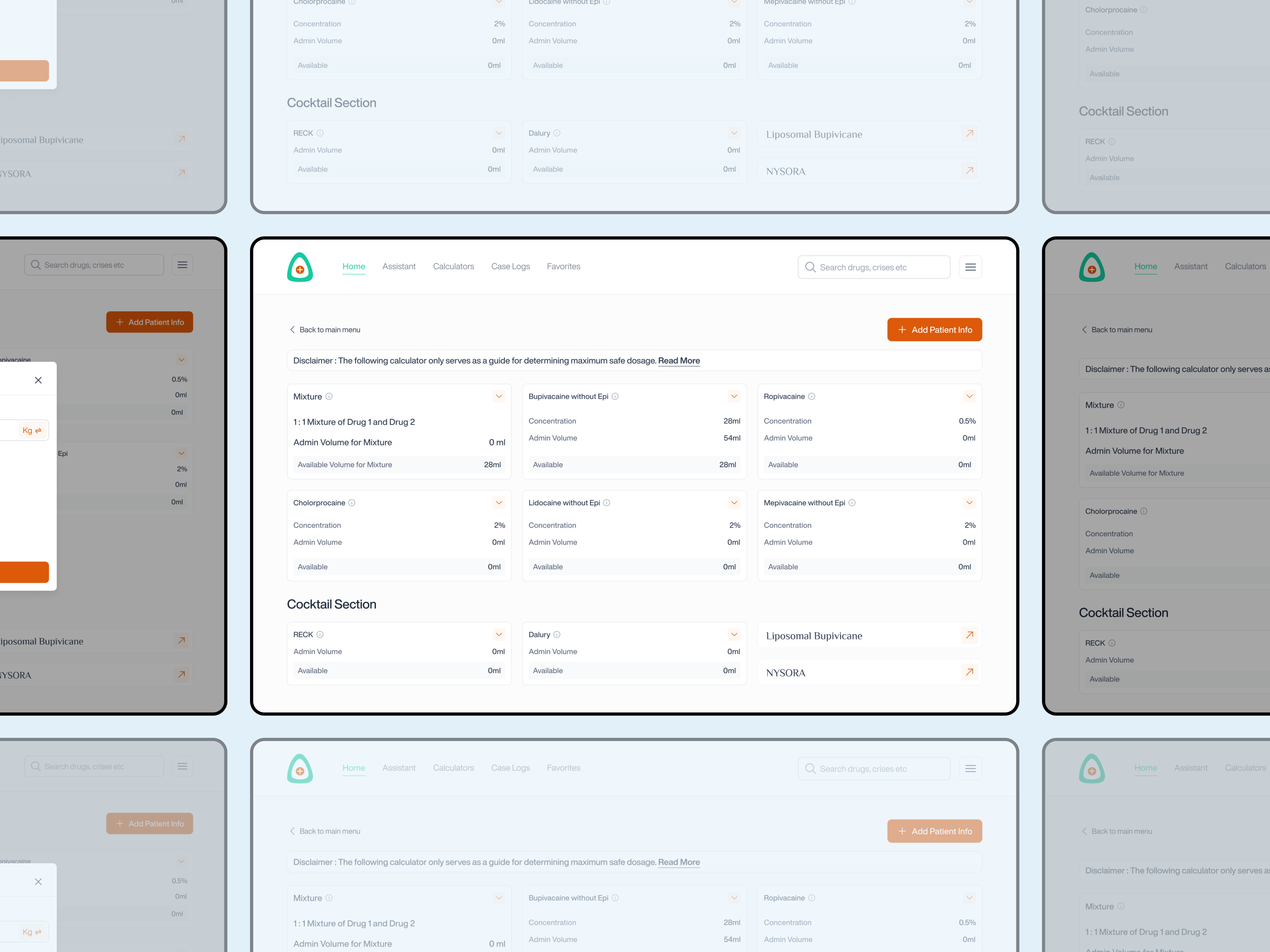
Task: Click the app logo in the main center window
Action: 300,267
